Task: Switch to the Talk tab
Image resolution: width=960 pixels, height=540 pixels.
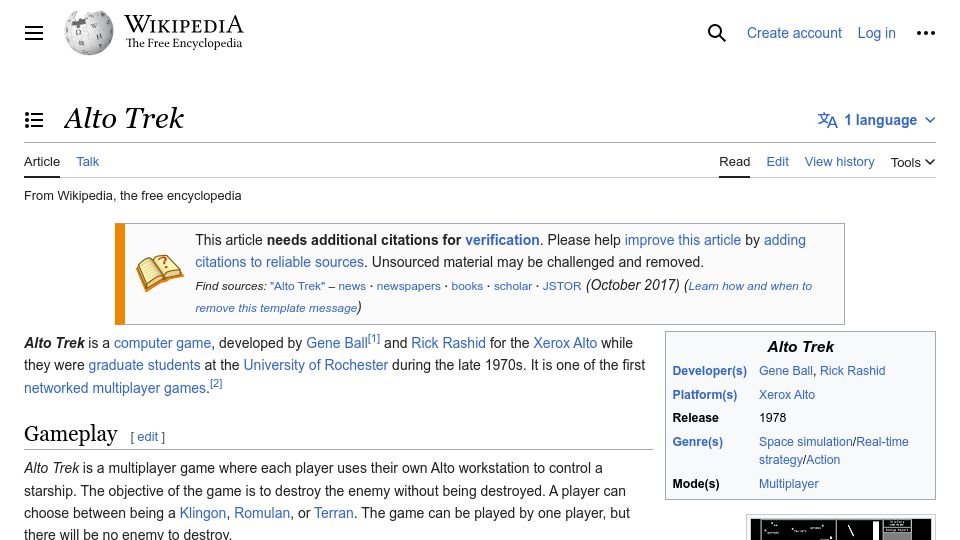Action: click(88, 162)
